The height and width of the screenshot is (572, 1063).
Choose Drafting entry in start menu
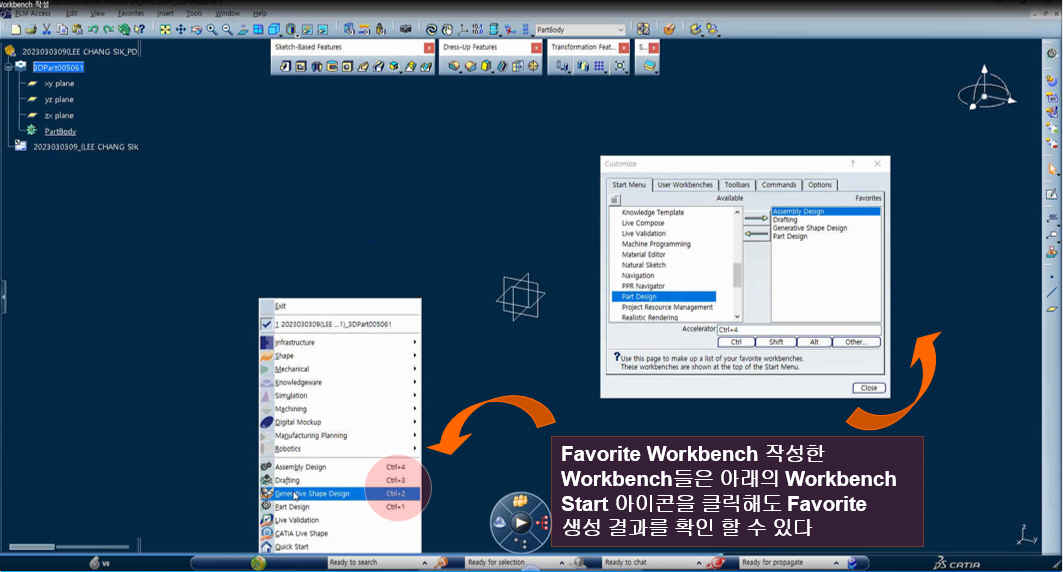pyautogui.click(x=340, y=480)
